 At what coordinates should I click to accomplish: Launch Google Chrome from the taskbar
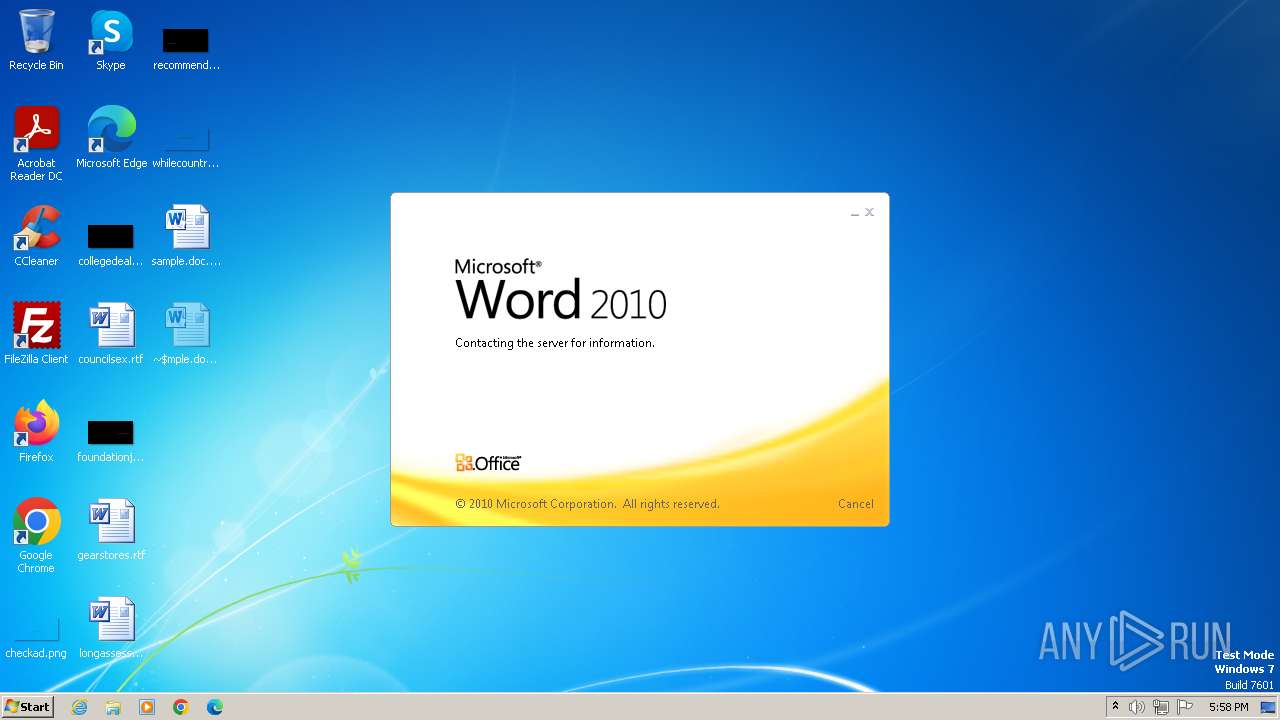tap(181, 707)
